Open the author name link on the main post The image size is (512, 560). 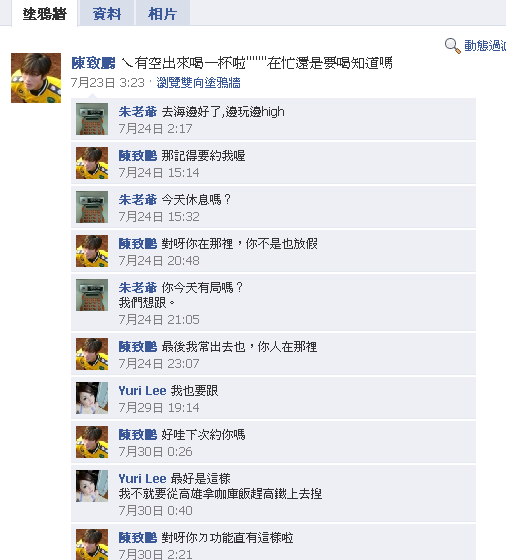pos(93,63)
